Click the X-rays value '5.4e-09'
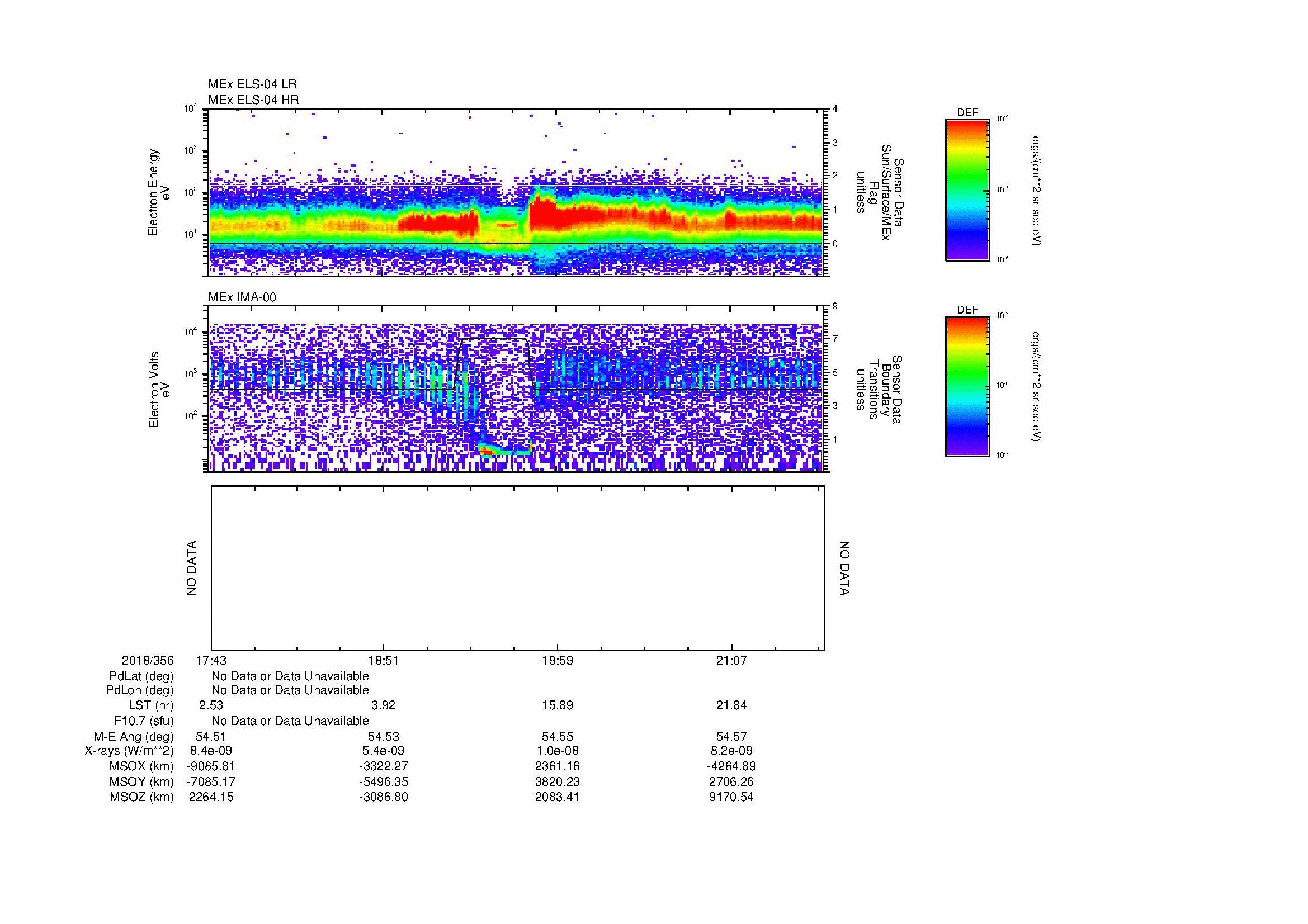 click(384, 751)
